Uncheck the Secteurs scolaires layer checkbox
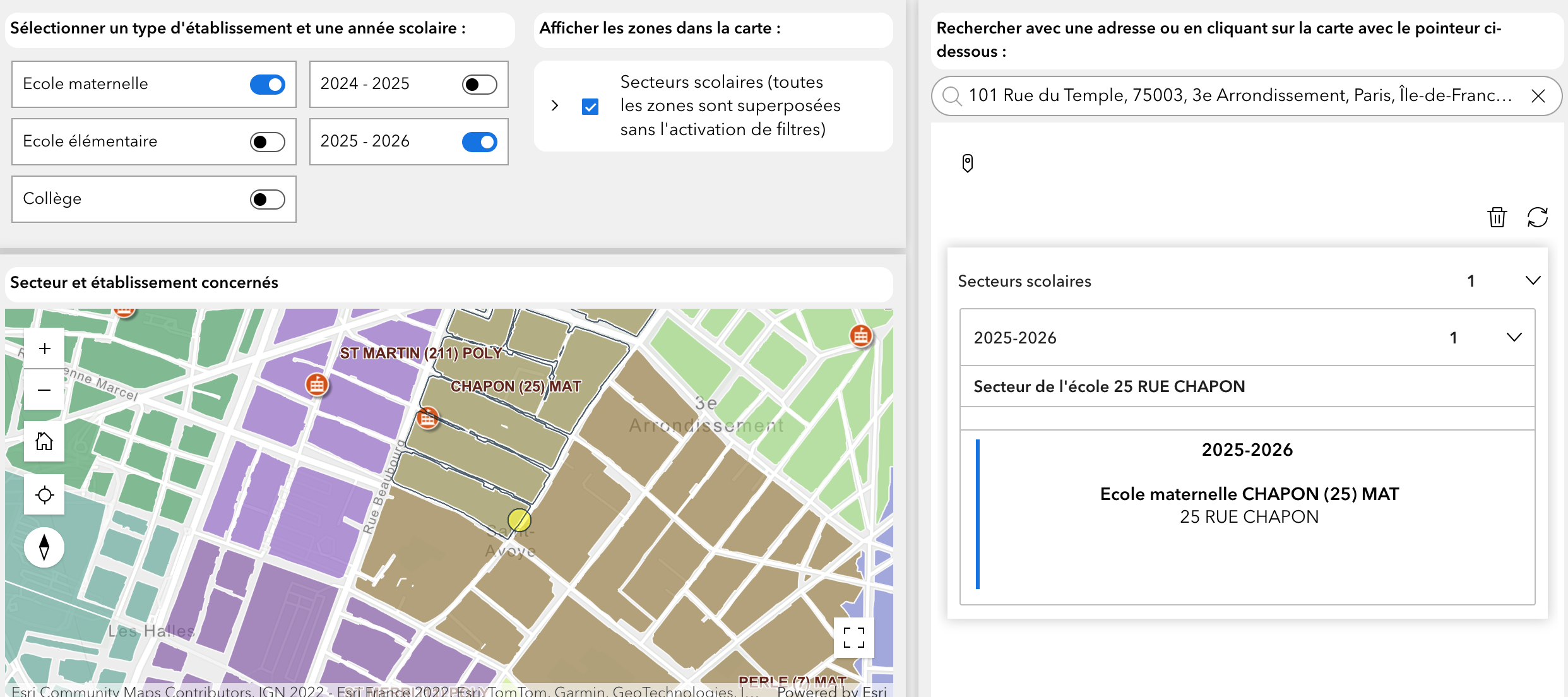Image resolution: width=1568 pixels, height=697 pixels. 590,107
